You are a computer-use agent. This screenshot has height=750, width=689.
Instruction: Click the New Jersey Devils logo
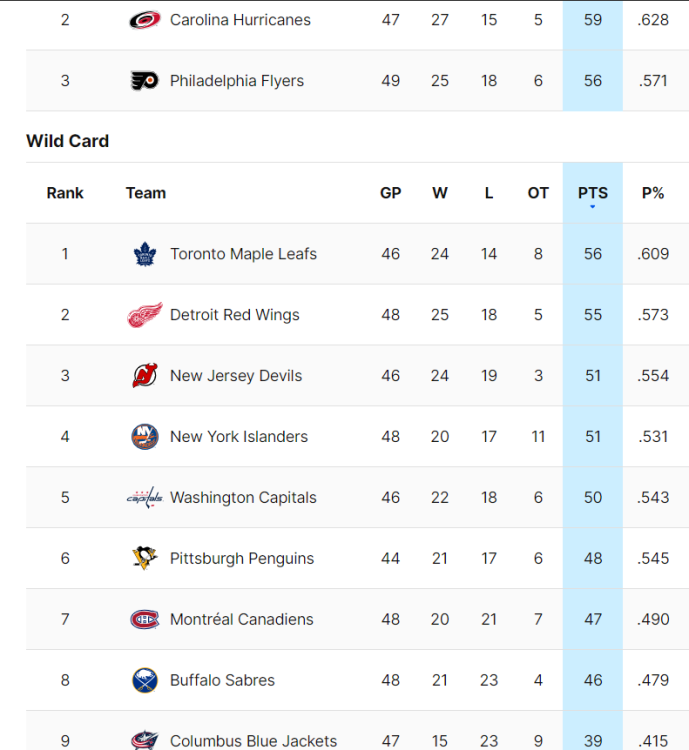[145, 376]
